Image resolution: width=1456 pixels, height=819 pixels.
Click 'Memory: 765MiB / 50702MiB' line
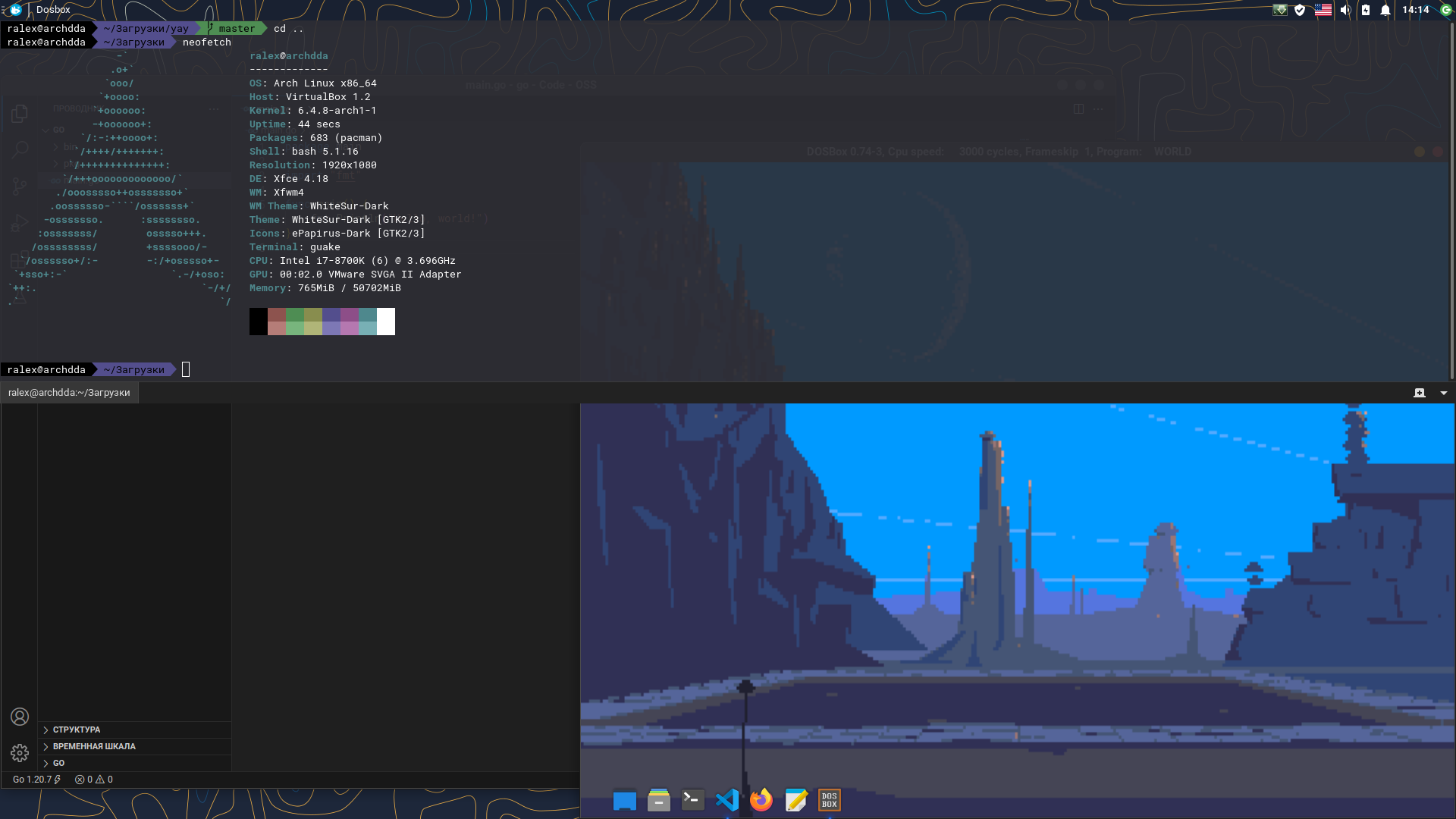[x=325, y=288]
